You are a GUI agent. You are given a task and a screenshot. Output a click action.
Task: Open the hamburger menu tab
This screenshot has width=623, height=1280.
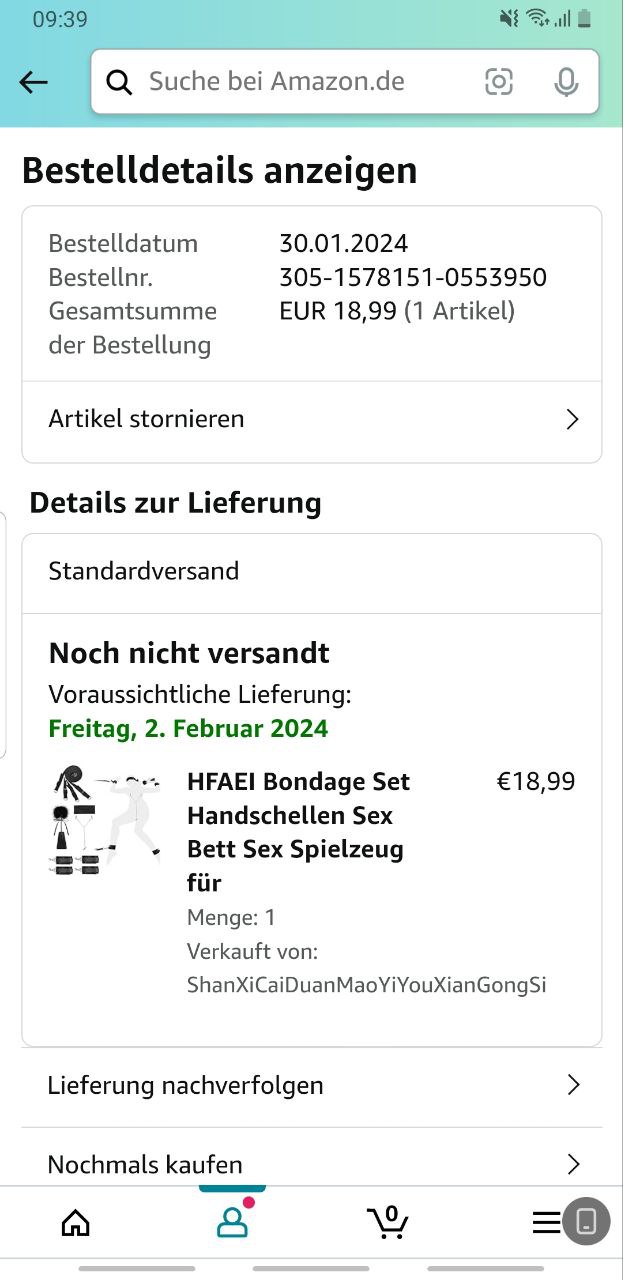[545, 1222]
